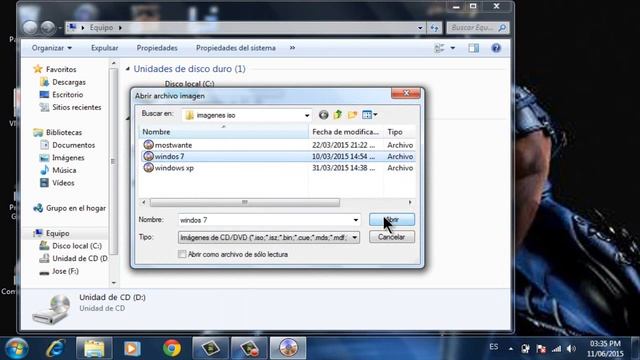Show hidden system tray icons arrow
Viewport: 640px width, 360px height.
[511, 349]
